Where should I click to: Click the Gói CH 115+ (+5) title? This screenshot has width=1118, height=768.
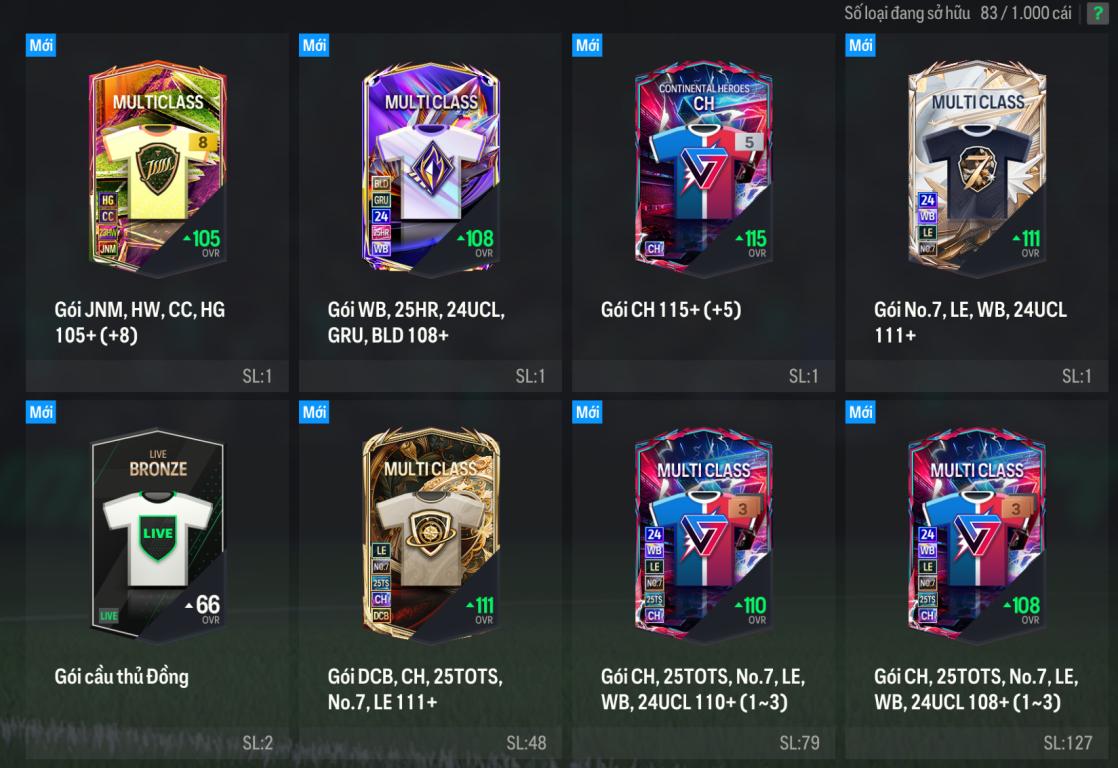click(671, 309)
